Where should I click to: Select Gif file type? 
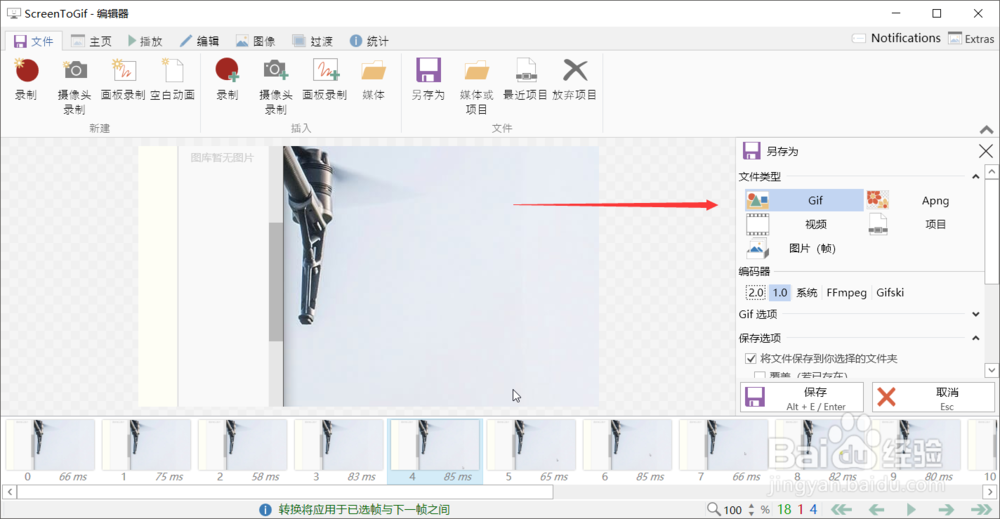tap(804, 200)
